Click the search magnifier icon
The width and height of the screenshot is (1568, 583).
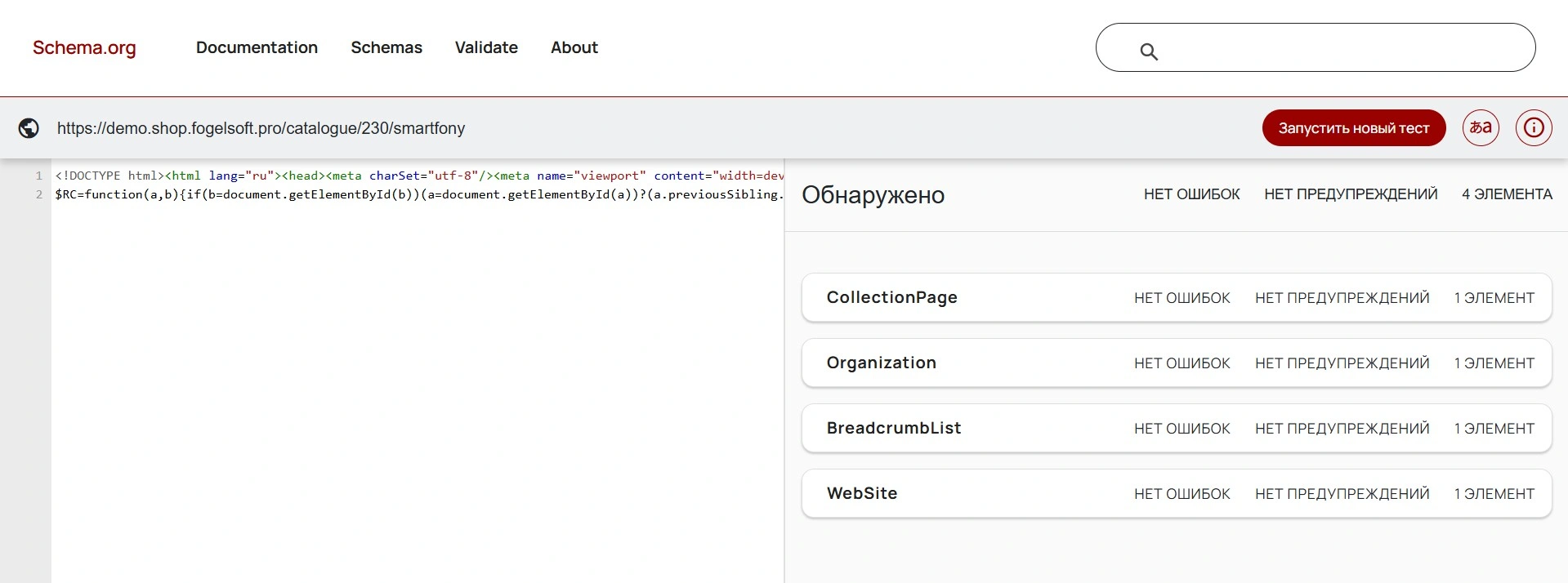click(x=1149, y=52)
